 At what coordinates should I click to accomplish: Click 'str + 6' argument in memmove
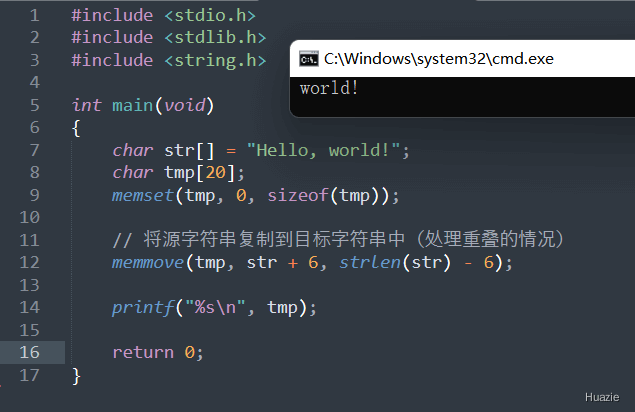(x=283, y=263)
